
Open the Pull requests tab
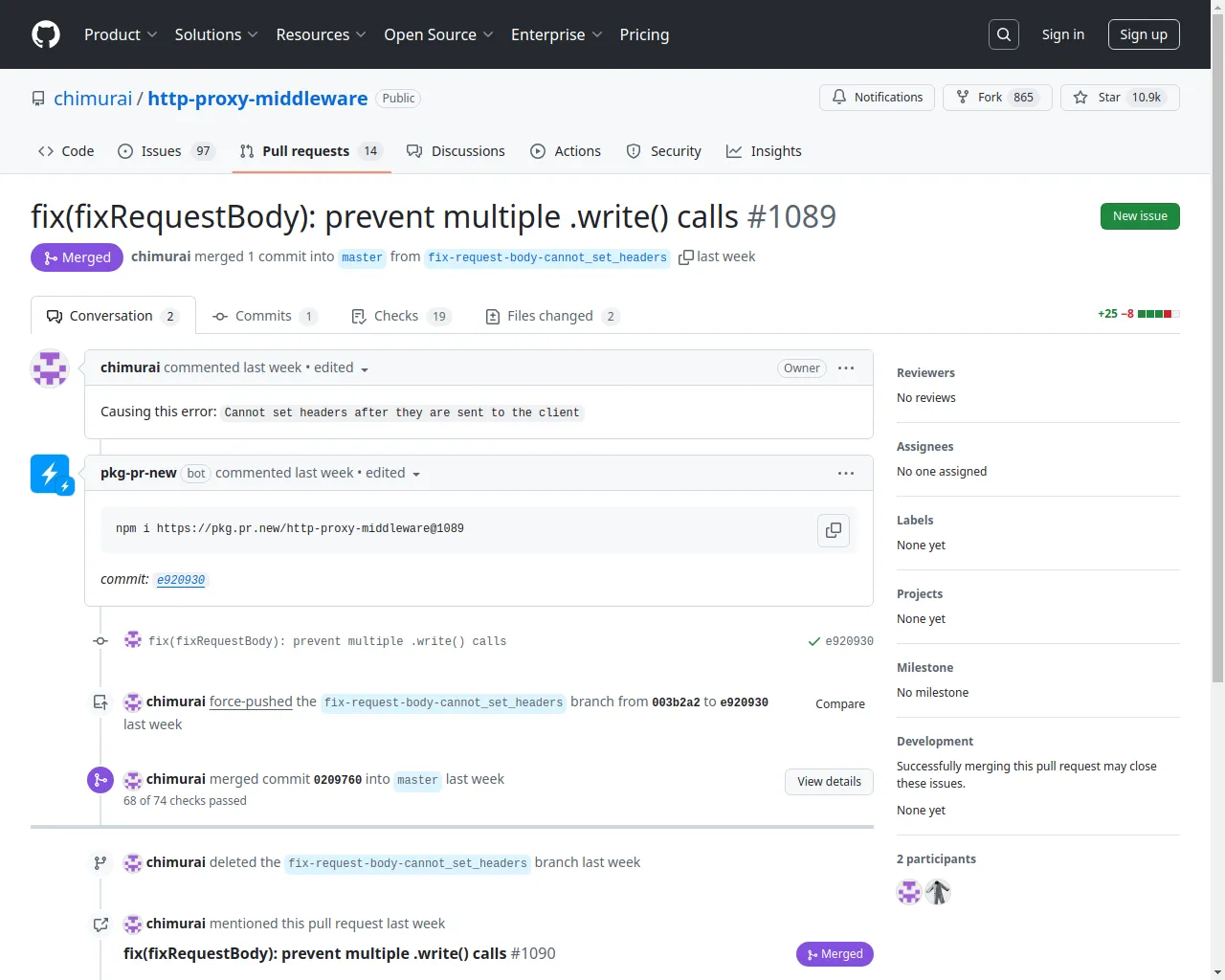coord(311,151)
